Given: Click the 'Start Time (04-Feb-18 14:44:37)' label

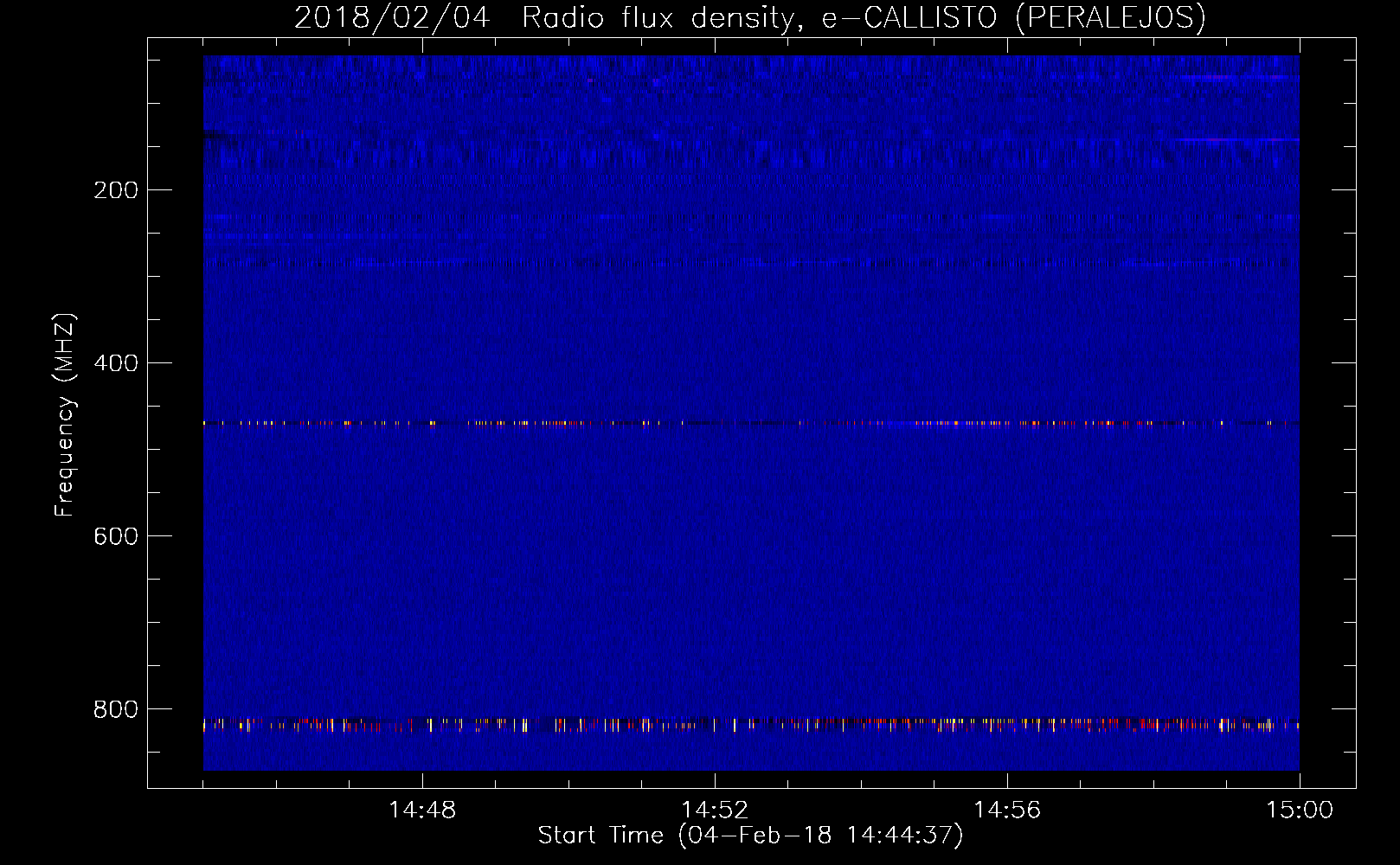Looking at the screenshot, I should click(x=750, y=836).
